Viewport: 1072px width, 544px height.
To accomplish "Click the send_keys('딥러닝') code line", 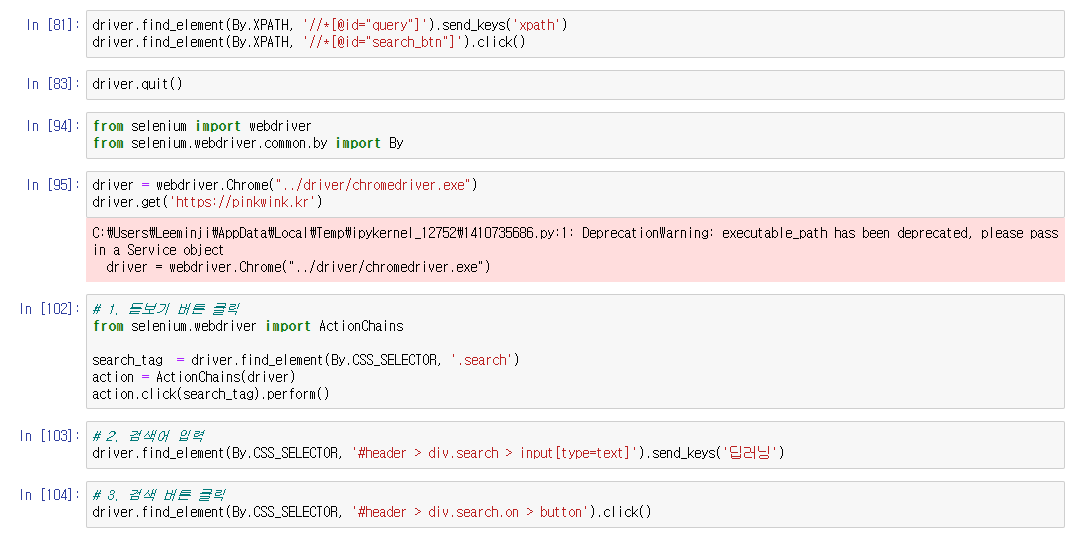I will [438, 453].
